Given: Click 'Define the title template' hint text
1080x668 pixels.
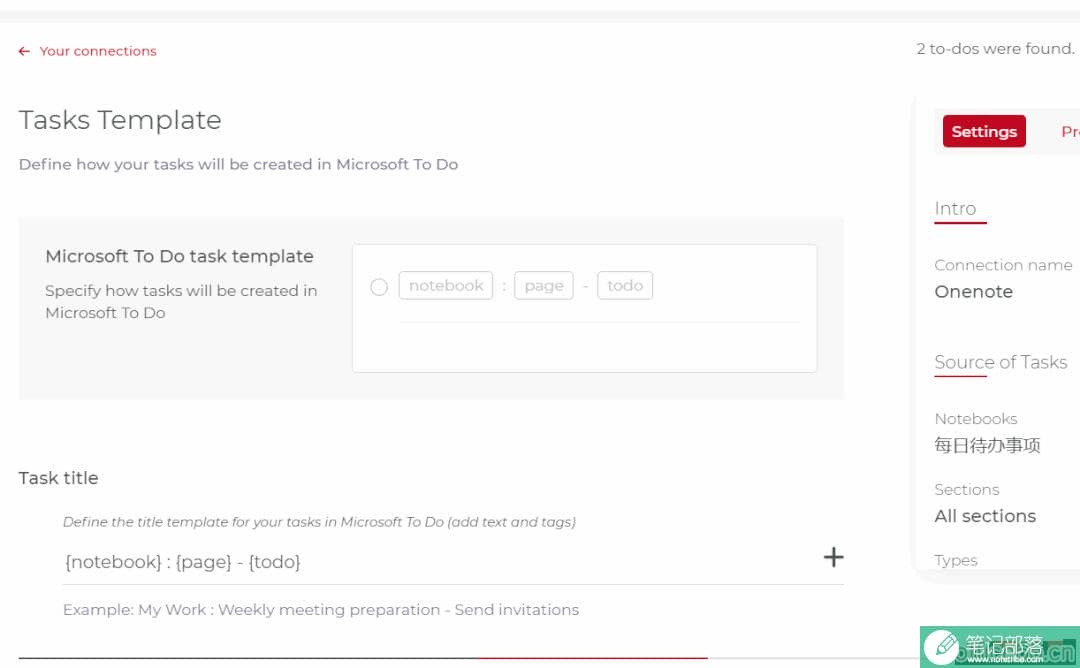Looking at the screenshot, I should 320,522.
